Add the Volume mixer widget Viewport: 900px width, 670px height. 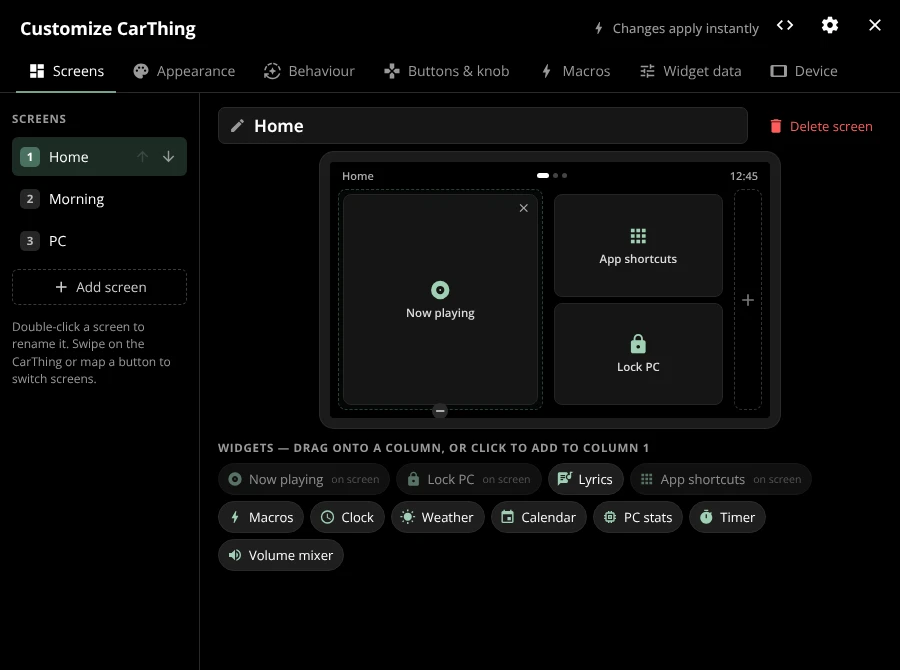[x=281, y=555]
